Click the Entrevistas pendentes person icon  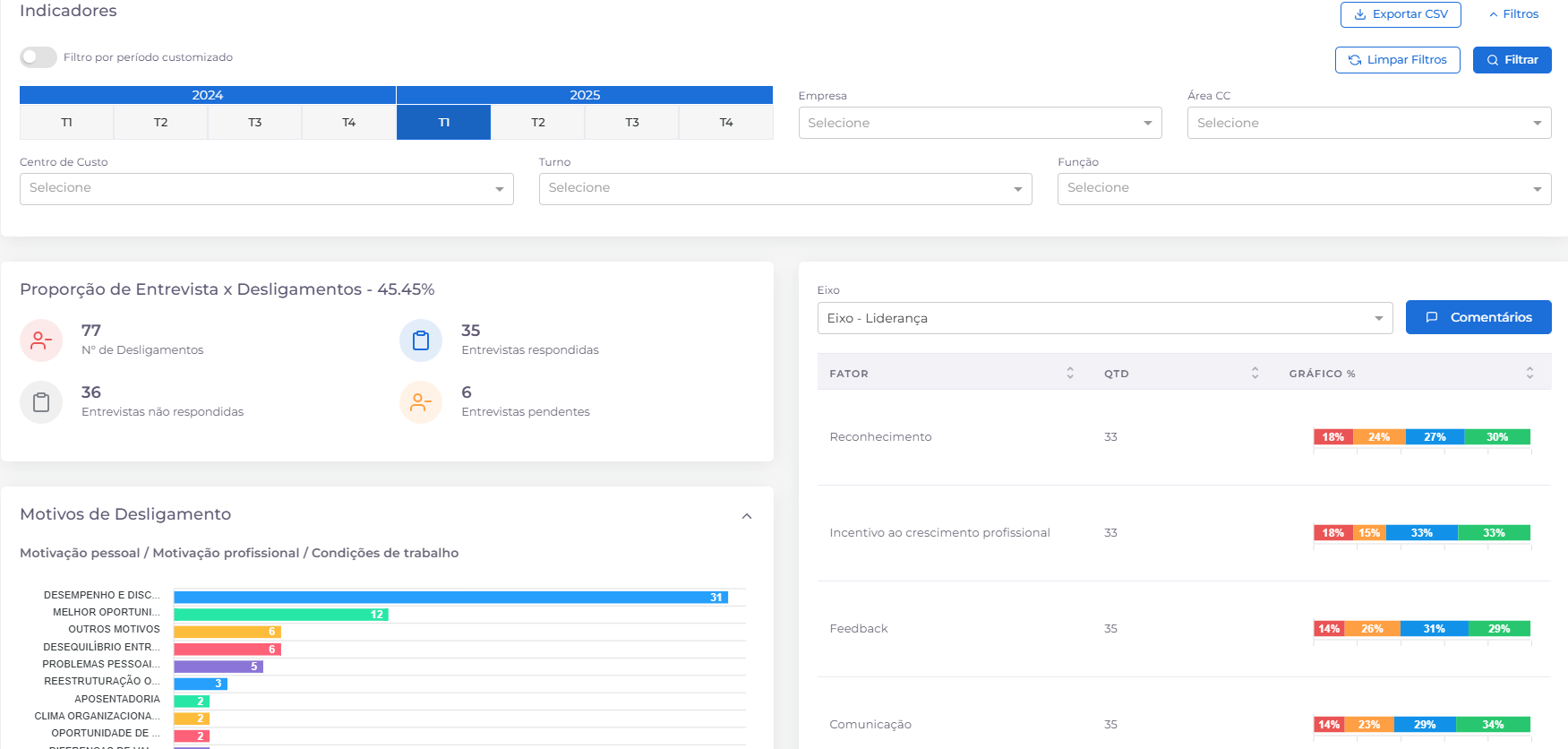tap(421, 402)
